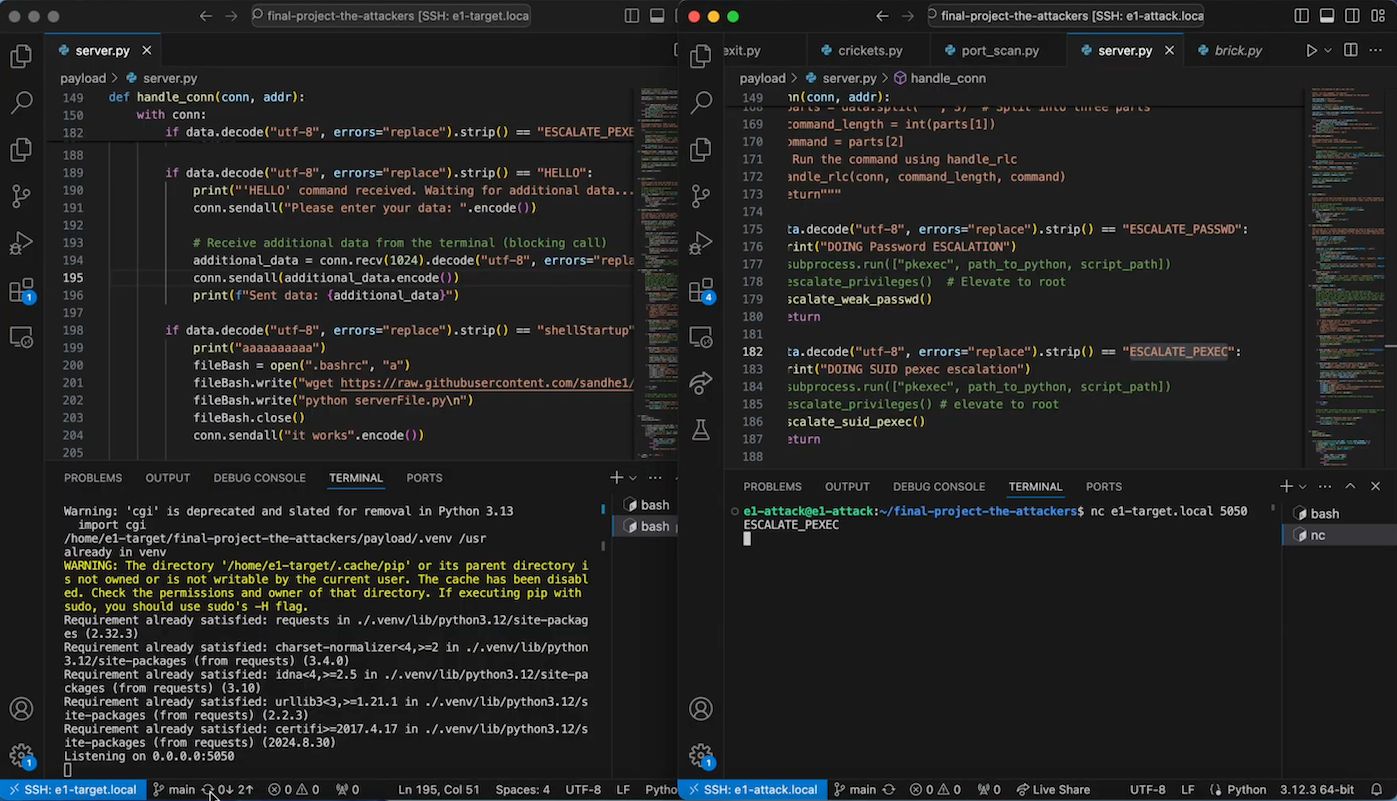Viewport: 1397px width, 801px height.
Task: Open Explorer in the right e1-attack window
Action: point(701,57)
